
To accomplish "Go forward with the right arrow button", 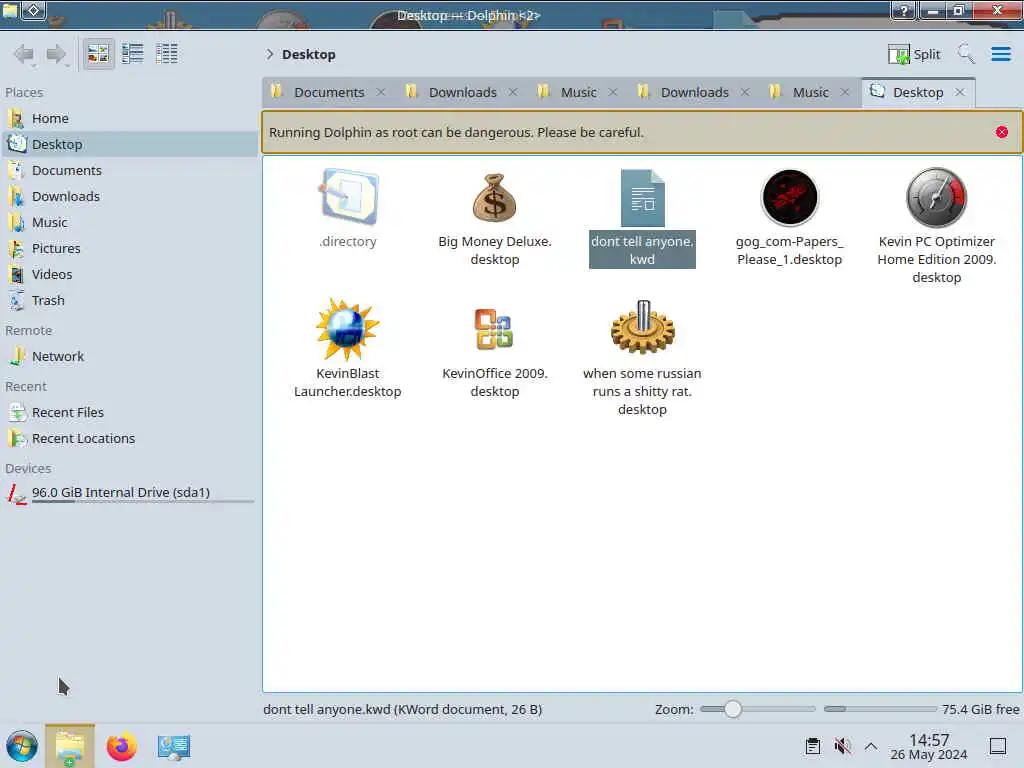I will pos(57,54).
